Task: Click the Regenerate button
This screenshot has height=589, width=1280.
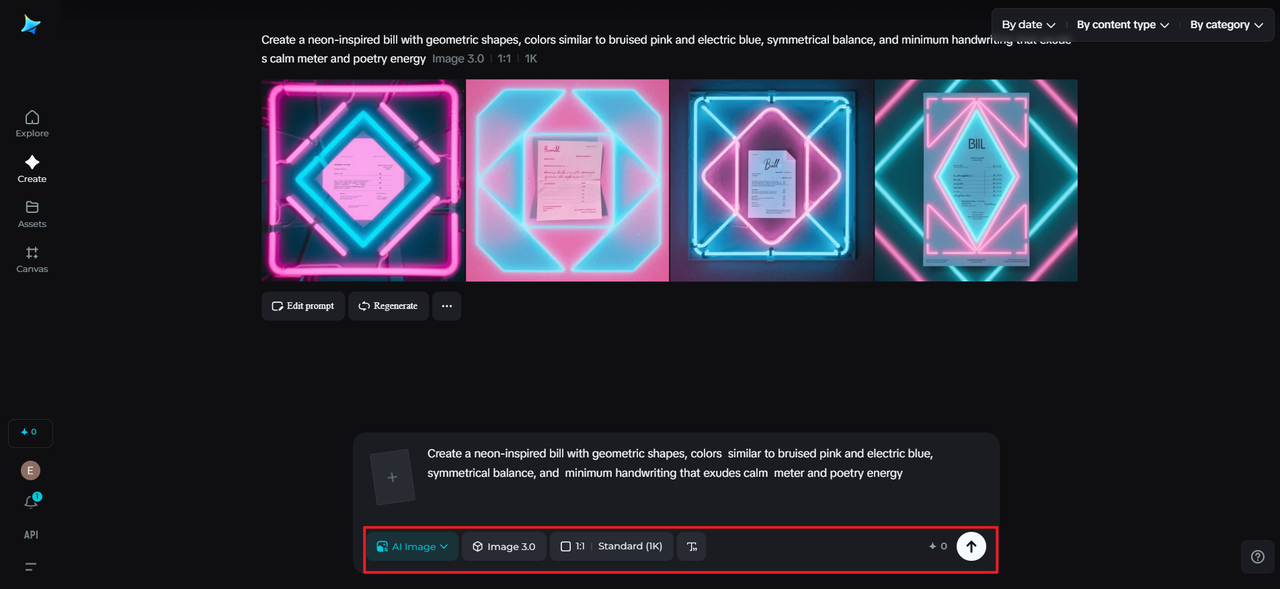Action: click(388, 306)
